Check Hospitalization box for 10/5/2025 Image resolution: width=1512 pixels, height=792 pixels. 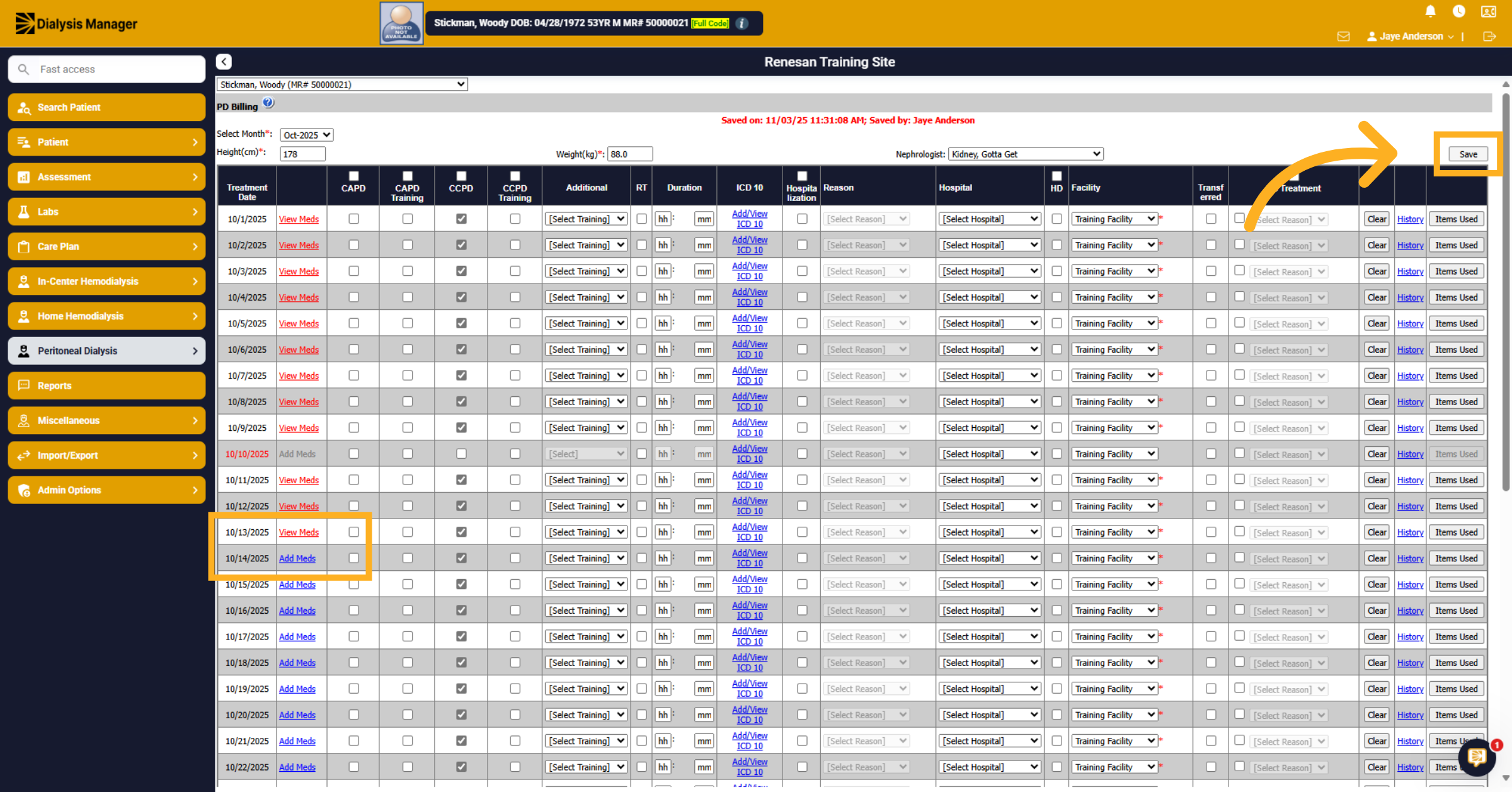coord(802,323)
